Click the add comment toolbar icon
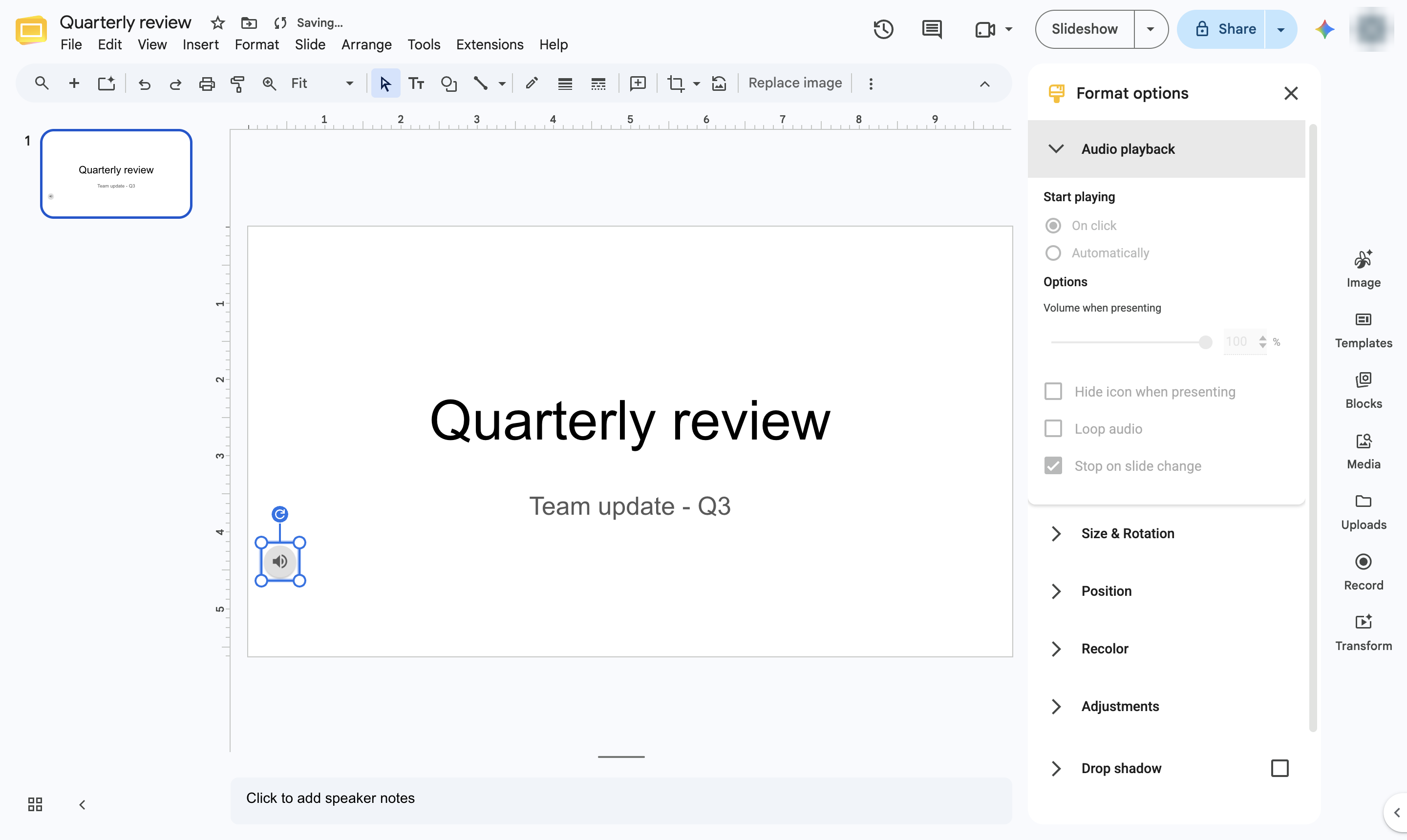1407x840 pixels. pos(638,83)
